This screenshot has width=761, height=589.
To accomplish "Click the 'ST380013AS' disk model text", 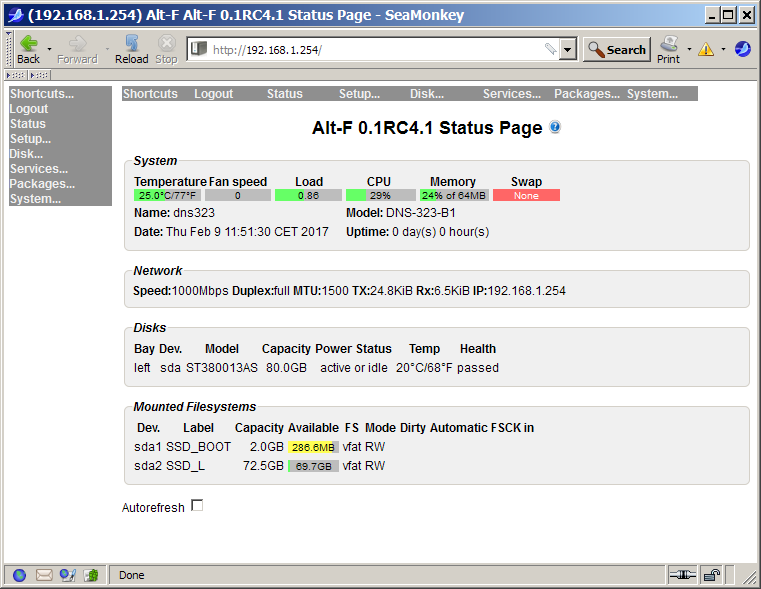I will point(222,368).
